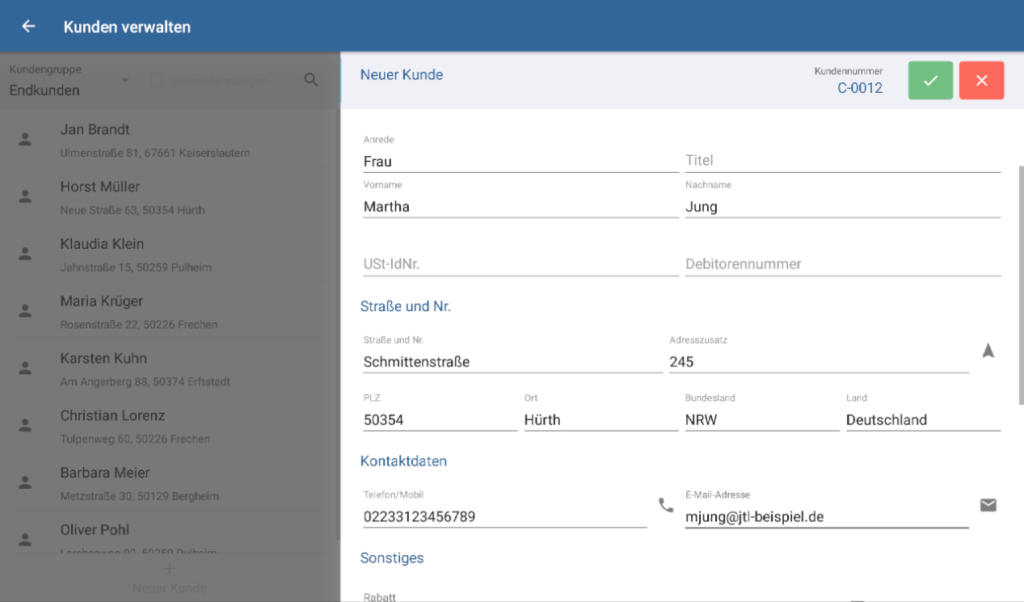This screenshot has height=602, width=1024.
Task: Click the address navigation arrow icon
Action: click(988, 351)
